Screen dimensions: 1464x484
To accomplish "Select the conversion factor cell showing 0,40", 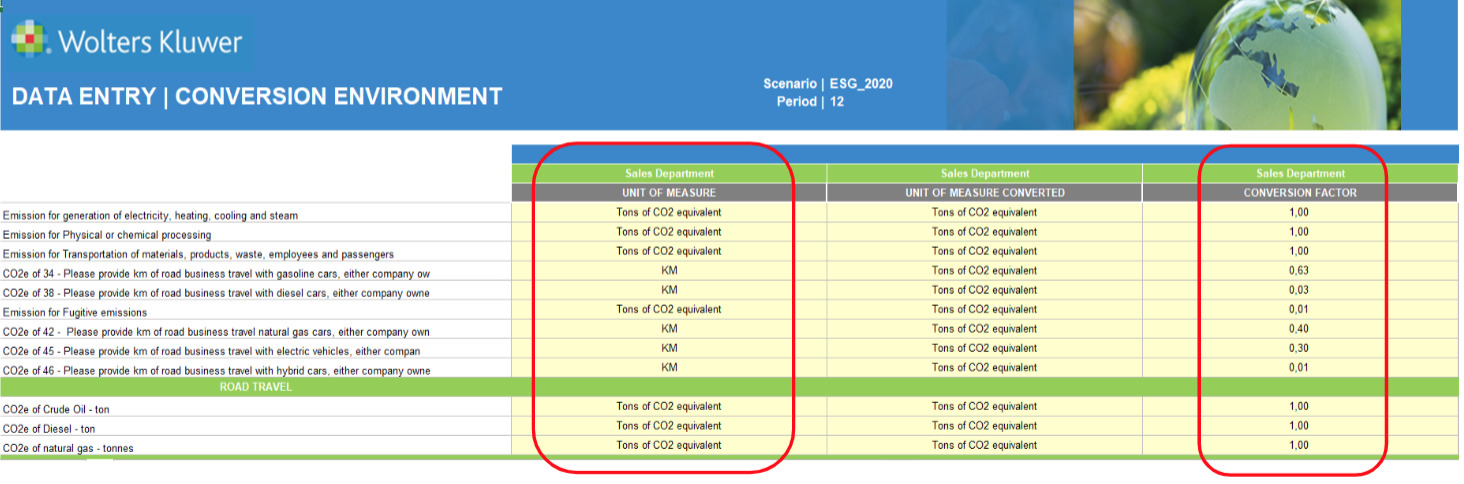I will tap(1299, 329).
